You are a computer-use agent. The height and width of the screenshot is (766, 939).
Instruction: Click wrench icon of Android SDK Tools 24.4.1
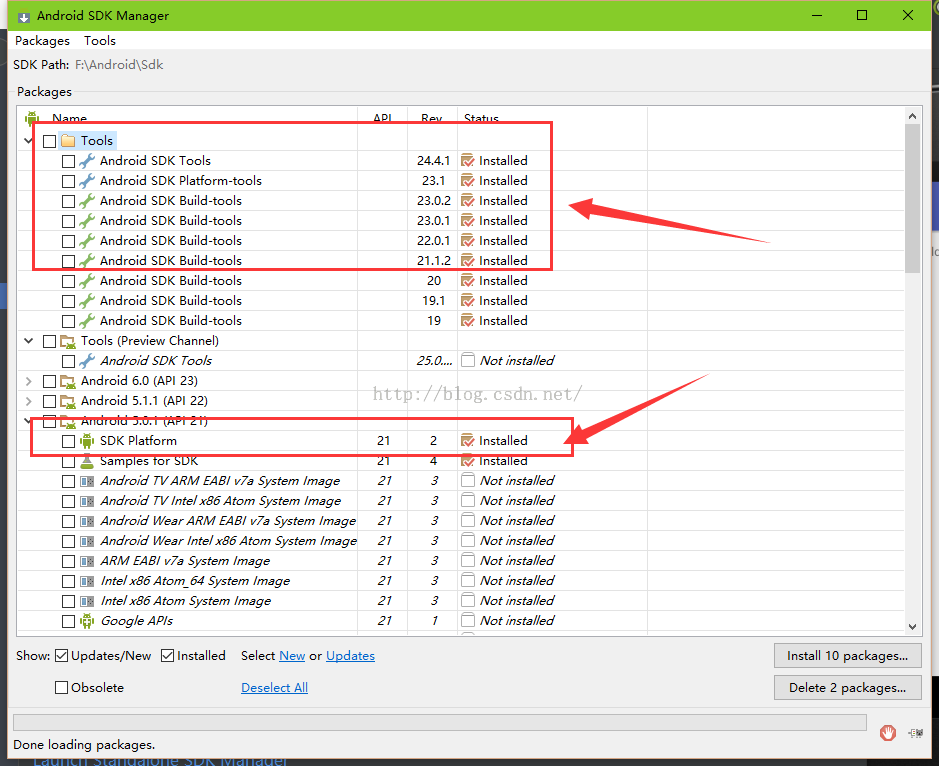[87, 161]
